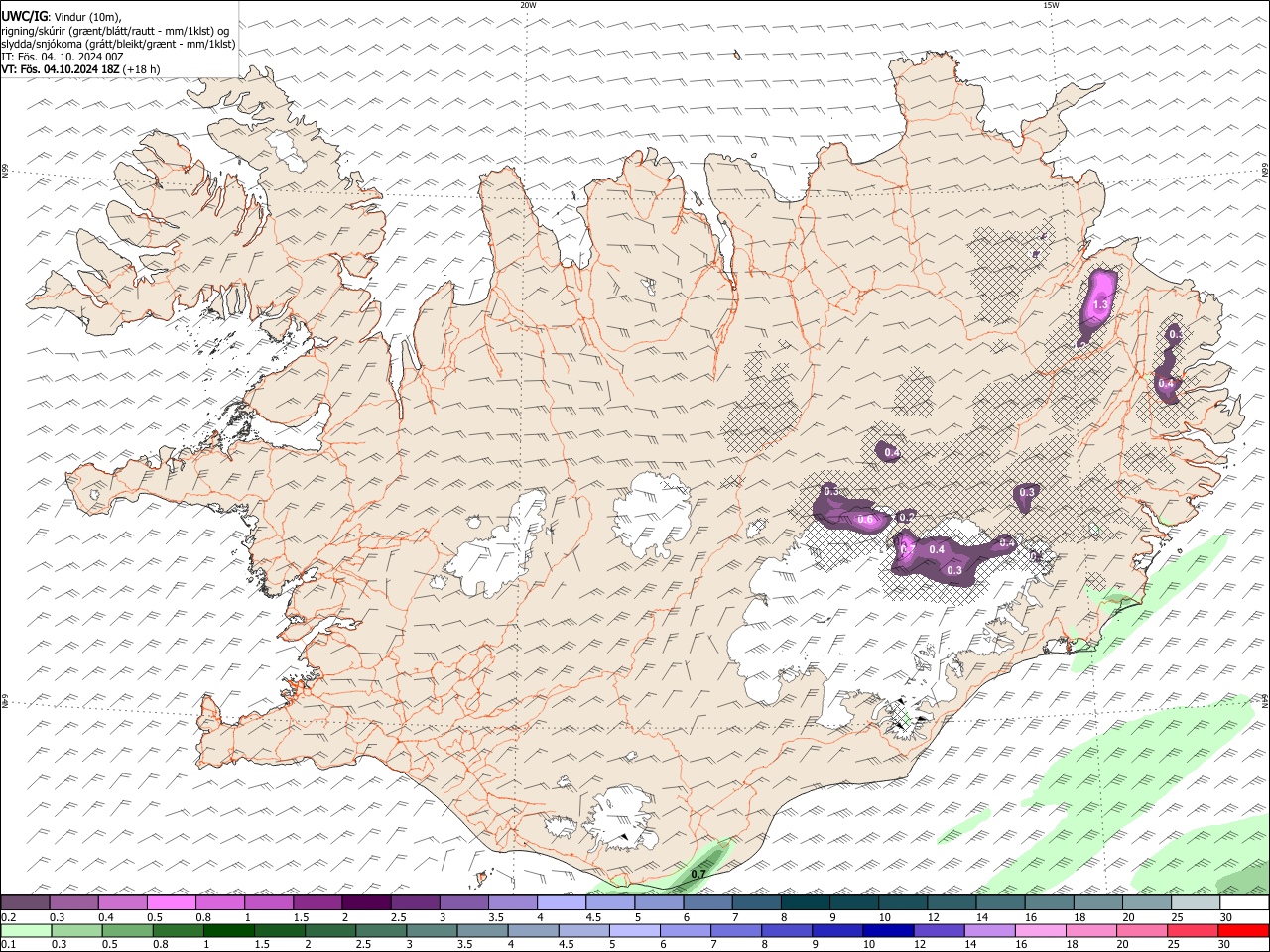Select the pale green 0.1 swatch in bottom row
This screenshot has height=952, width=1270.
click(x=26, y=931)
